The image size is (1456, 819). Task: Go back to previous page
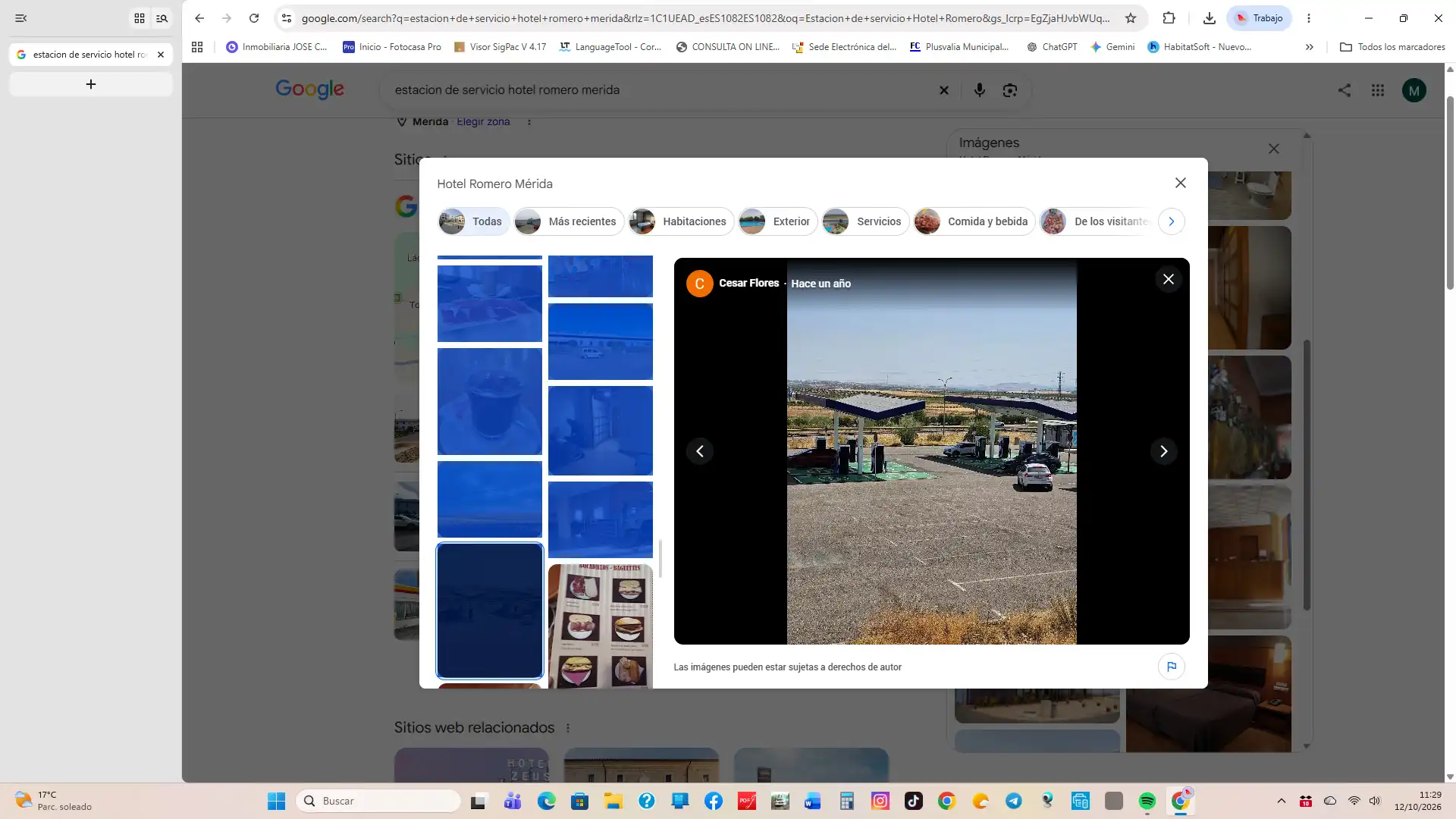199,18
